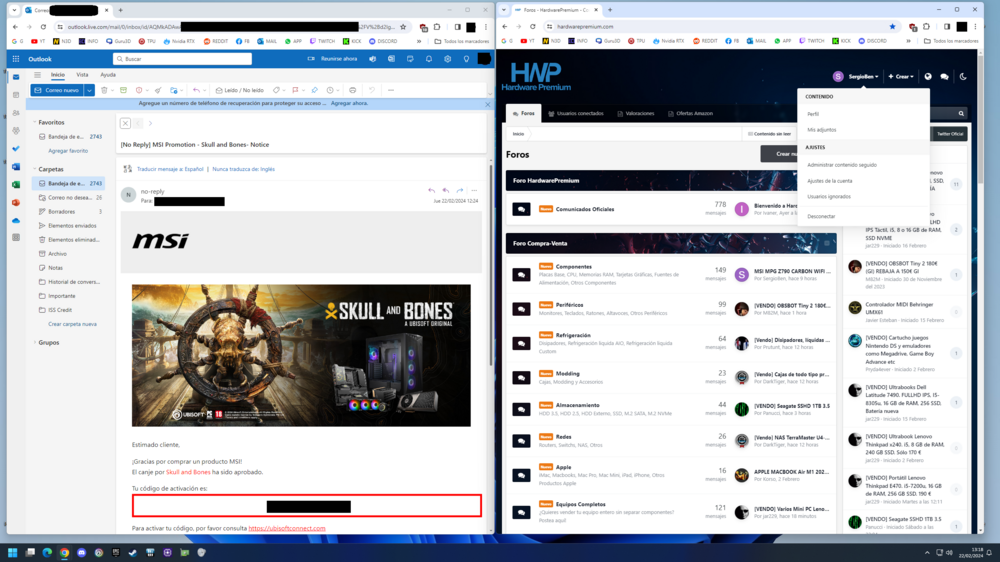This screenshot has height=562, width=1000.
Task: Toggle Leído / No leído status
Action: (x=240, y=90)
